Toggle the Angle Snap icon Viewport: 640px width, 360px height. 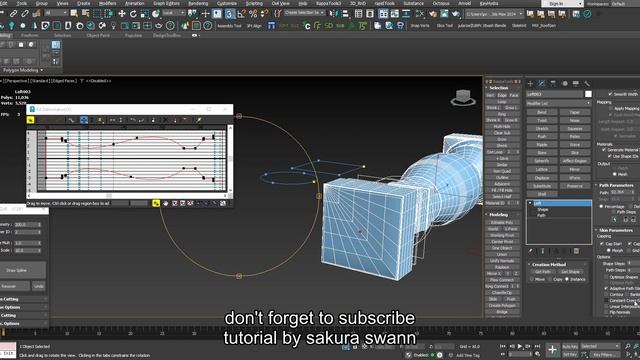tap(242, 14)
